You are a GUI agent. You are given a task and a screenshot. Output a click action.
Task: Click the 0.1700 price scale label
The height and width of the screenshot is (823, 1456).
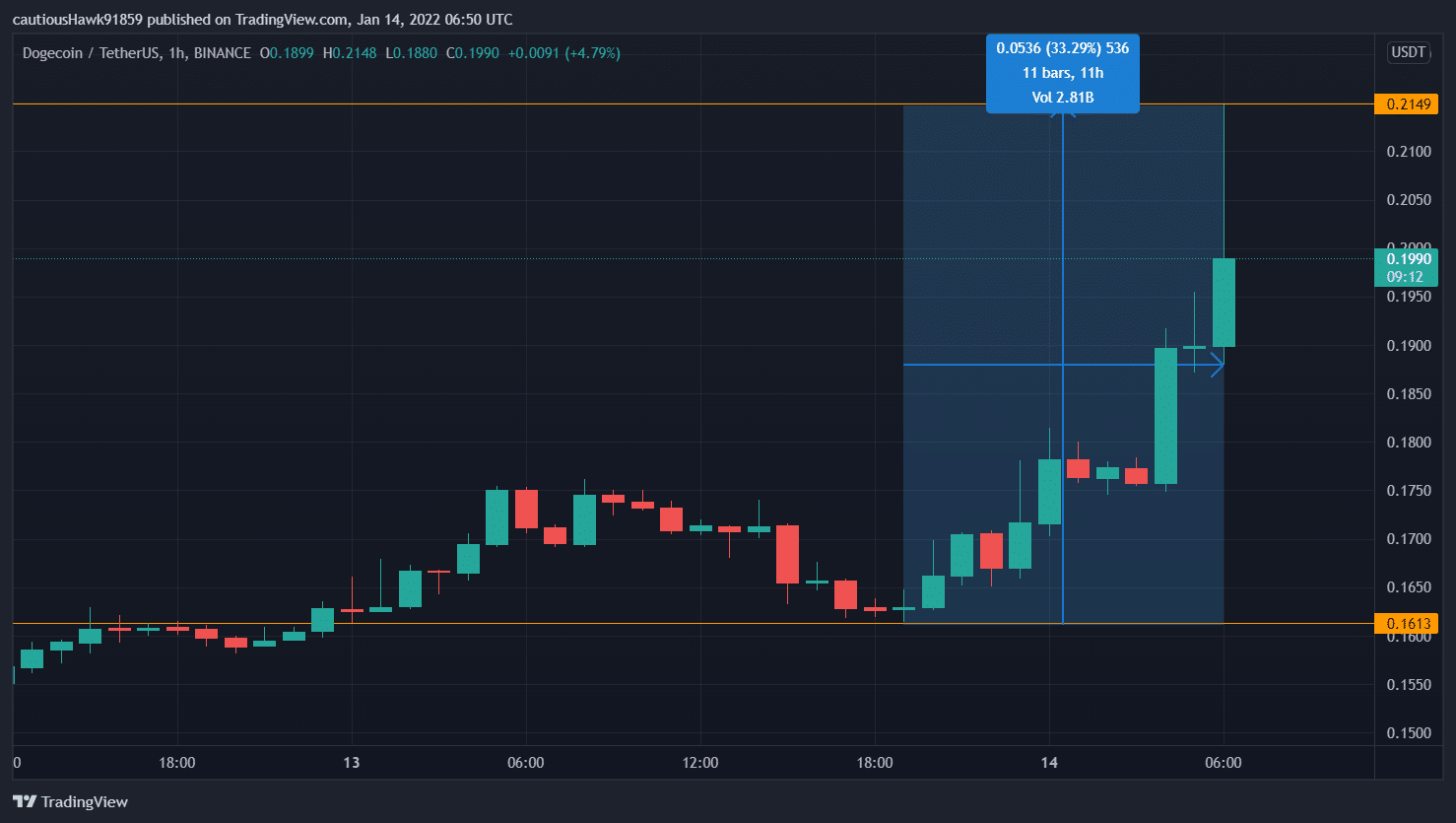click(1409, 539)
